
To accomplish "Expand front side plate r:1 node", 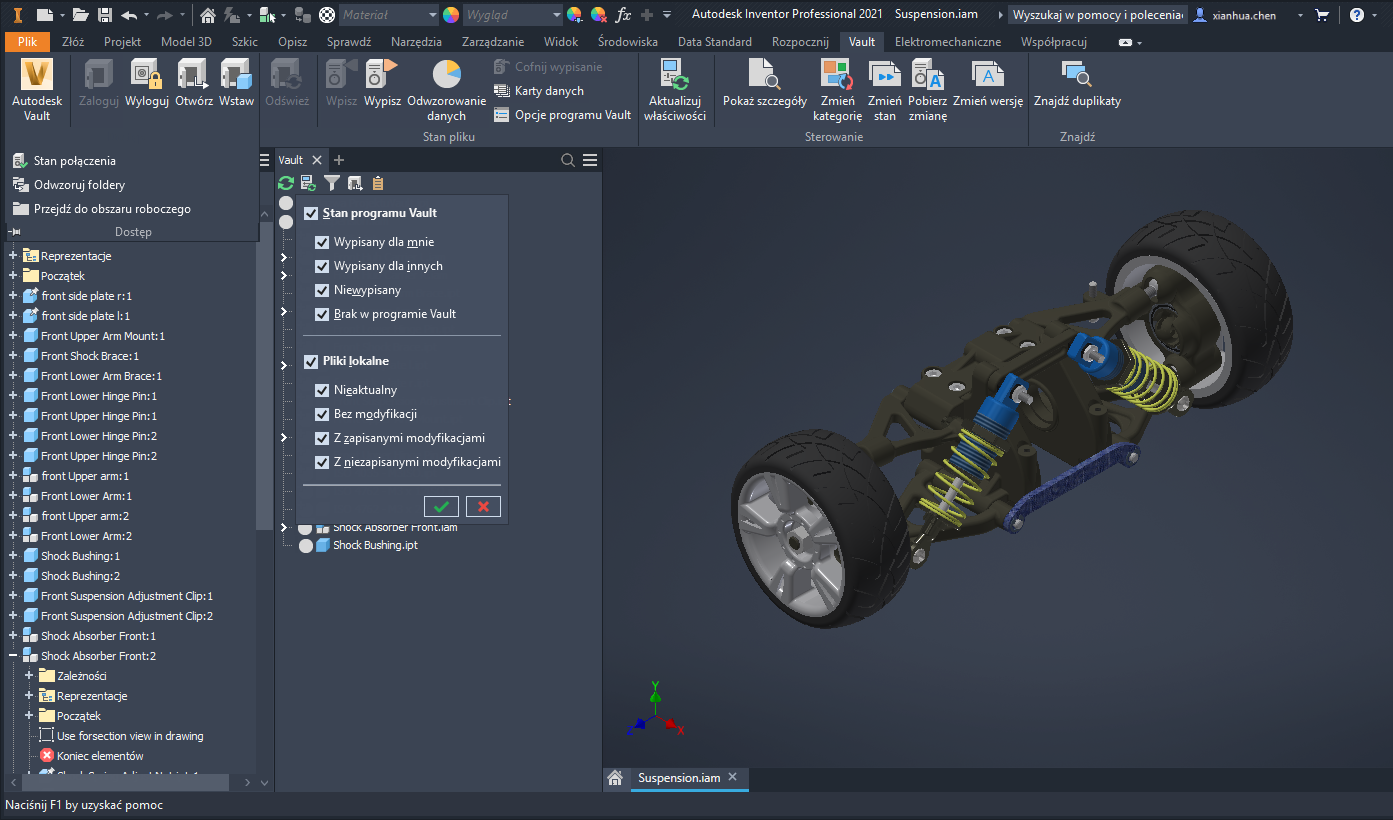I will coord(13,296).
